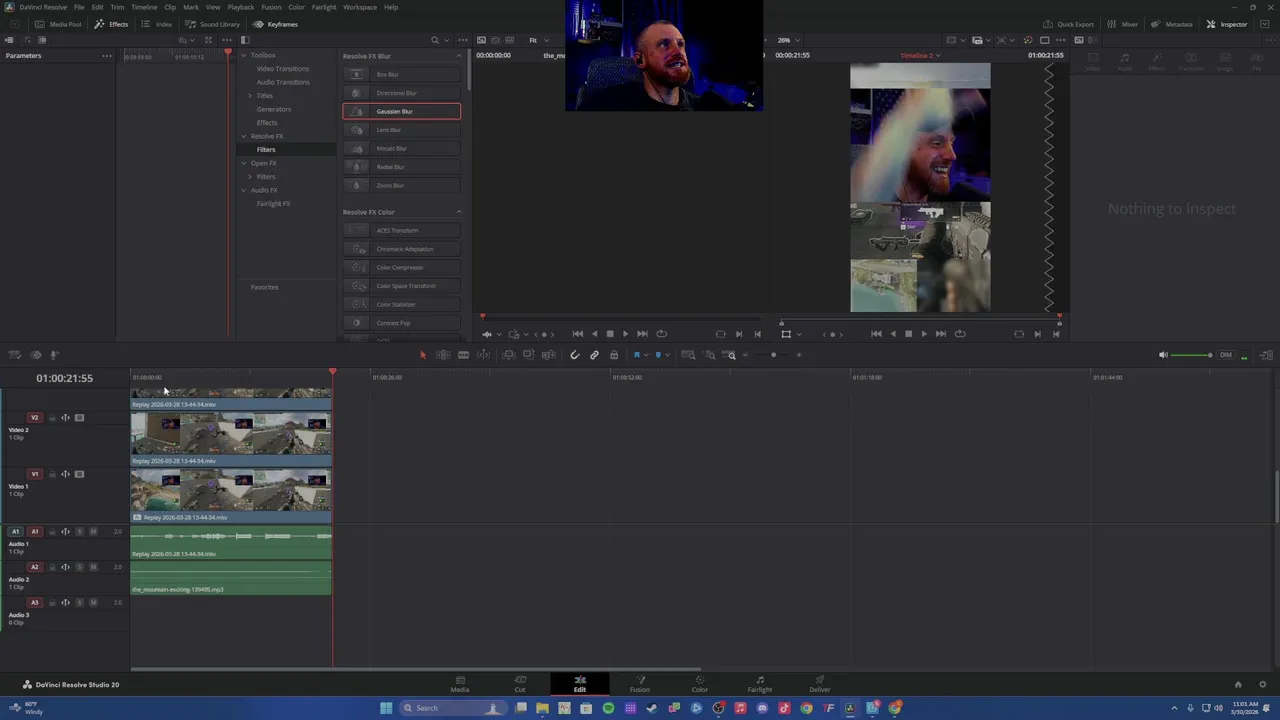Click the blue flag icon
The width and height of the screenshot is (1280, 720).
[637, 355]
